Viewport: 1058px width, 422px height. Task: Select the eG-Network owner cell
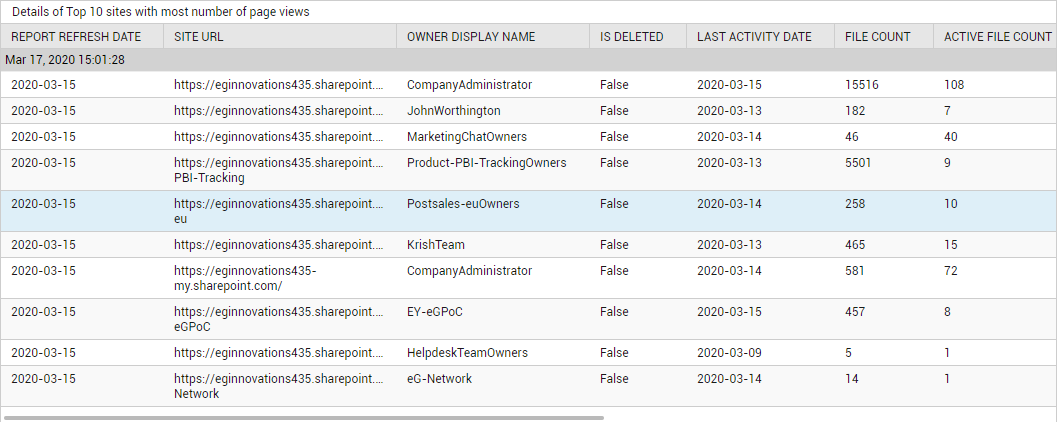click(439, 379)
